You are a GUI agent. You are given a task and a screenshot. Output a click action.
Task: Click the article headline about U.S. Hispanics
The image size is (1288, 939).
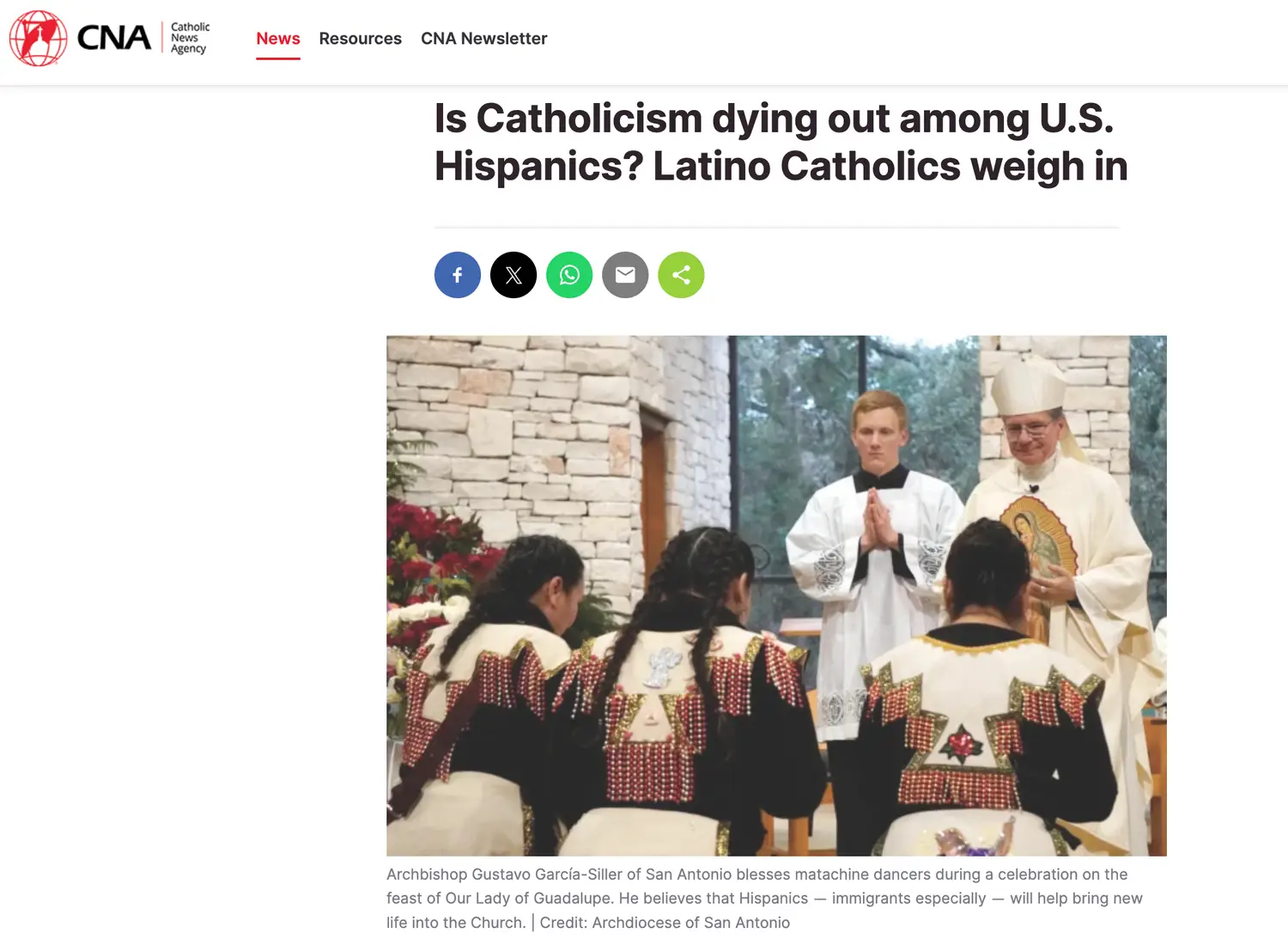(781, 143)
